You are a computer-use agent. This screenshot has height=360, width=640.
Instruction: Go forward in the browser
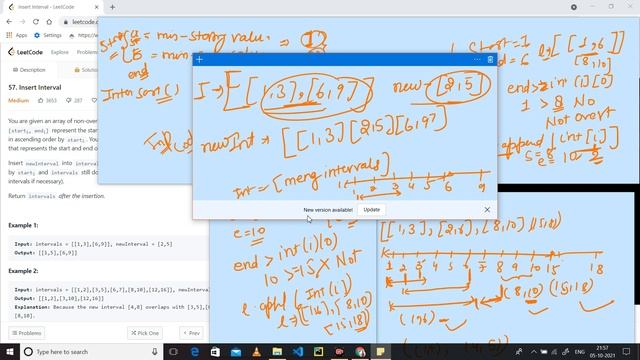[x=22, y=22]
